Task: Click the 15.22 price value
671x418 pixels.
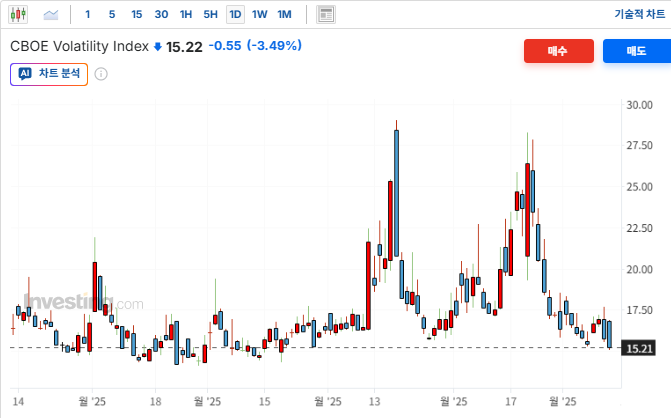Action: coord(184,47)
